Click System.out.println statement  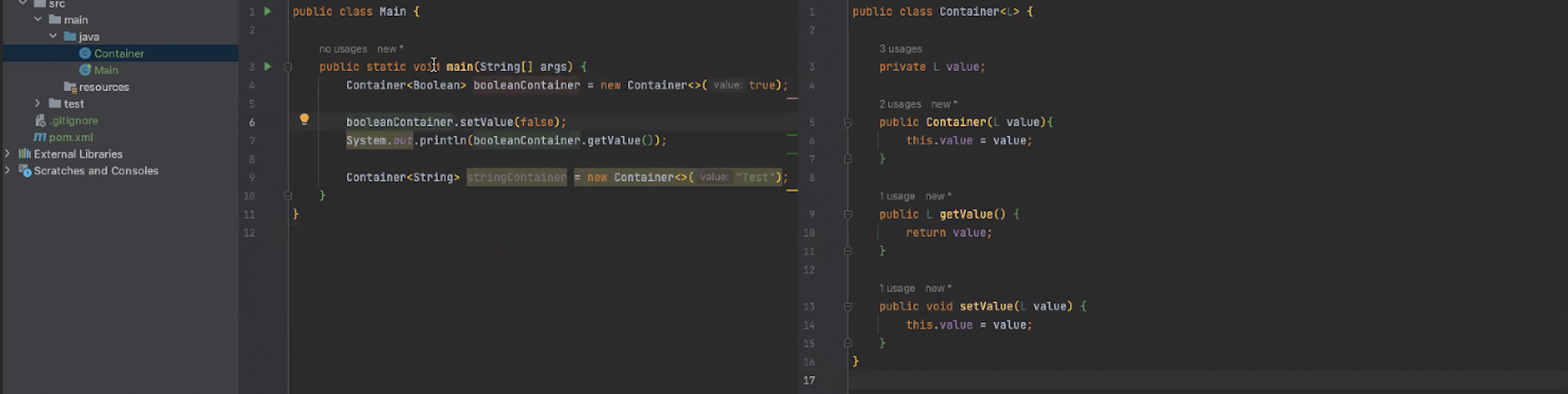coord(506,141)
